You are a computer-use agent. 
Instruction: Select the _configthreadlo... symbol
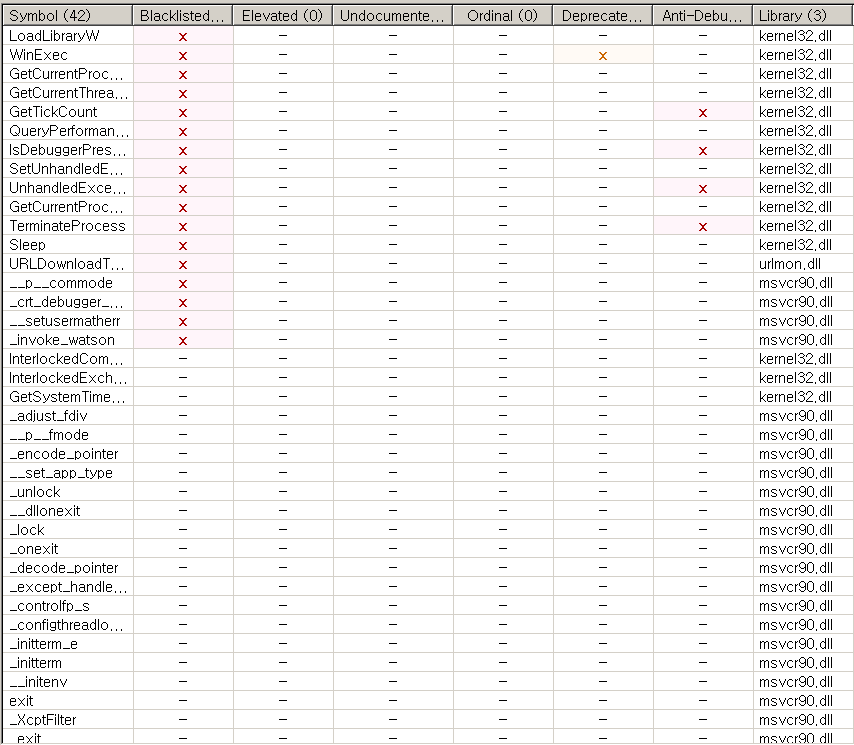point(66,625)
